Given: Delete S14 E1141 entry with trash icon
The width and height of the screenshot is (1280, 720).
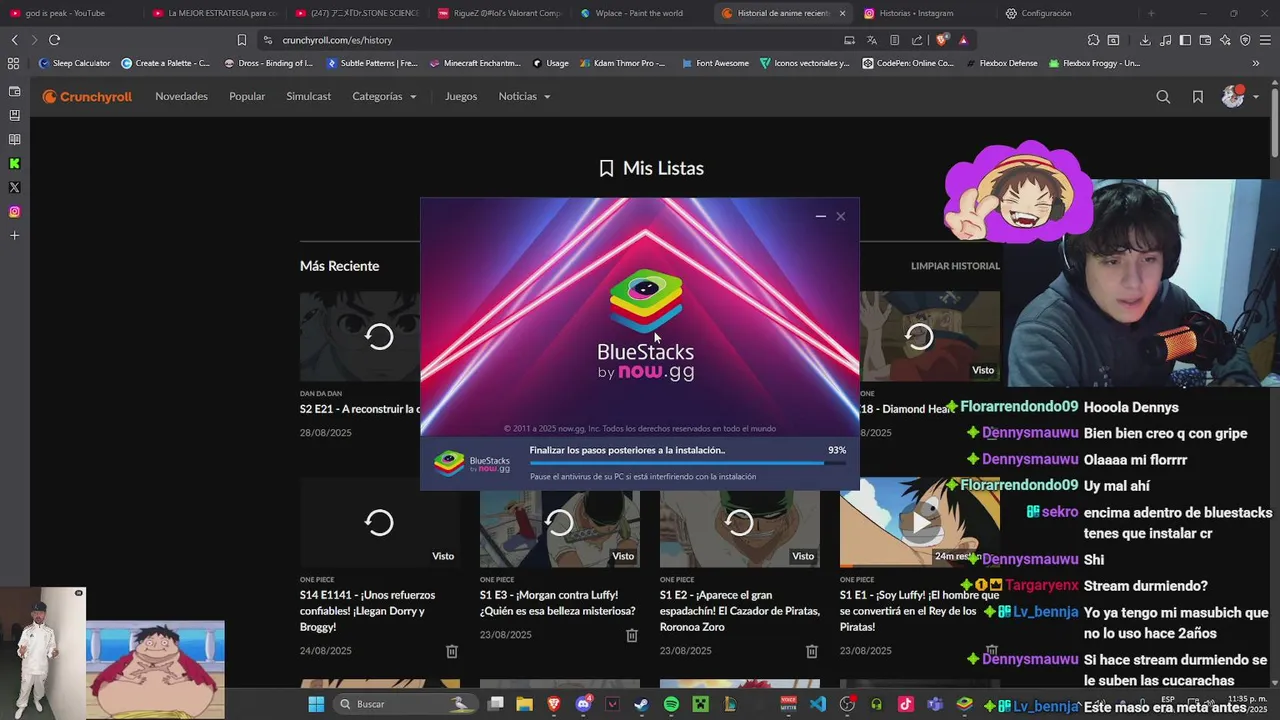Looking at the screenshot, I should [x=452, y=651].
